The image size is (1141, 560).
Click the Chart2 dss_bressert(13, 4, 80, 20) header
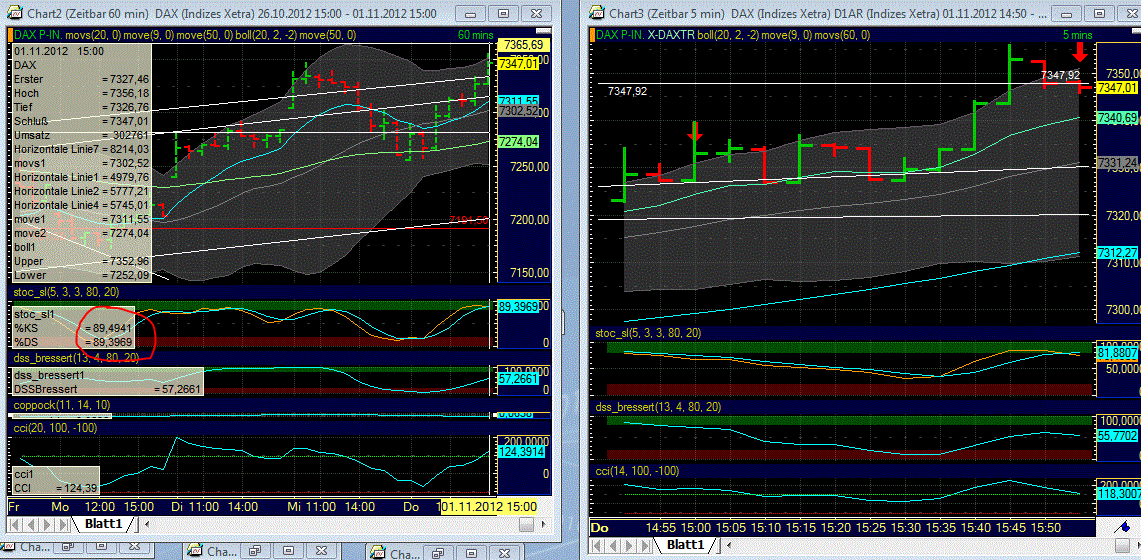click(76, 357)
